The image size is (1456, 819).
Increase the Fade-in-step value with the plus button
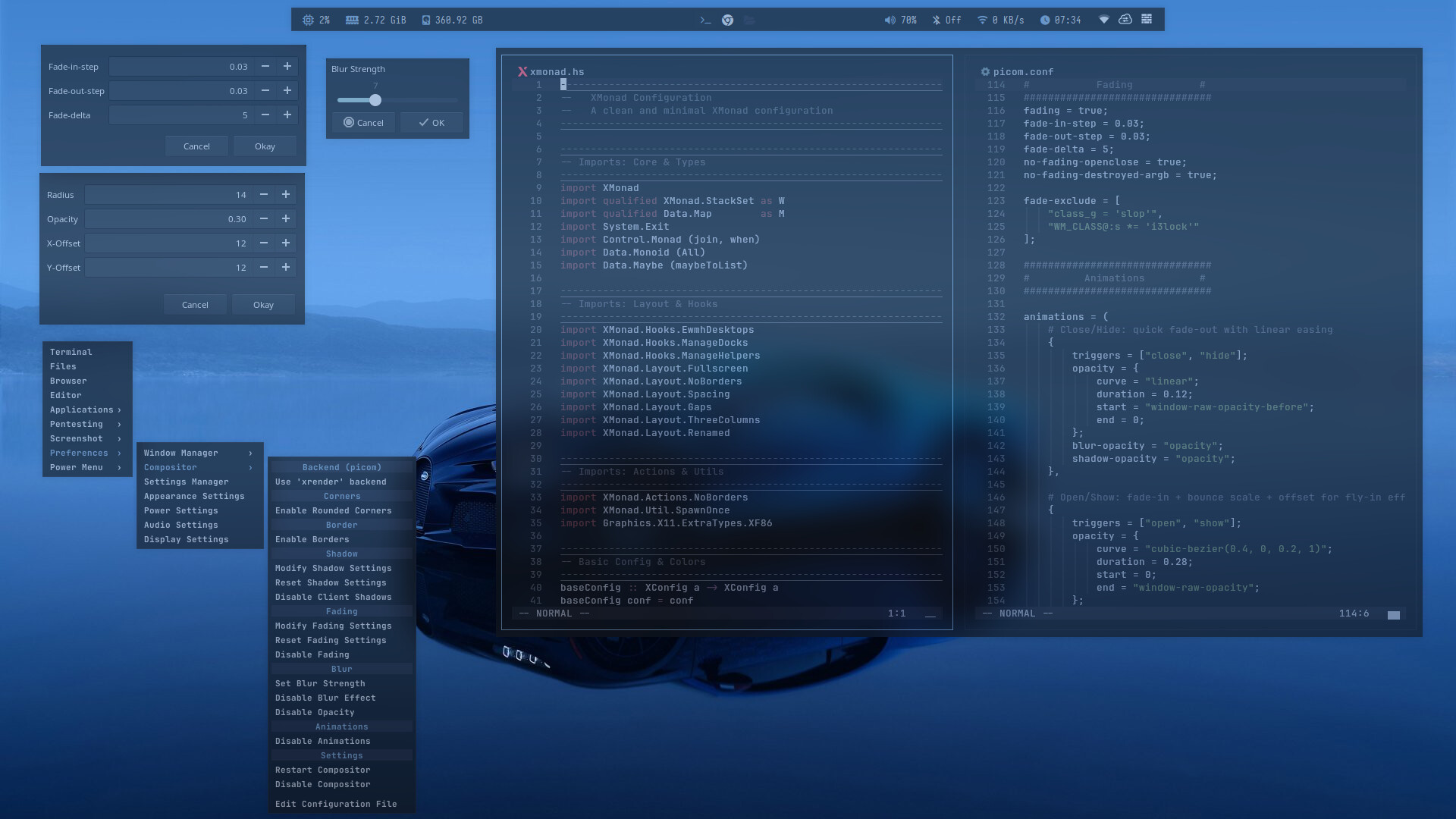point(287,67)
